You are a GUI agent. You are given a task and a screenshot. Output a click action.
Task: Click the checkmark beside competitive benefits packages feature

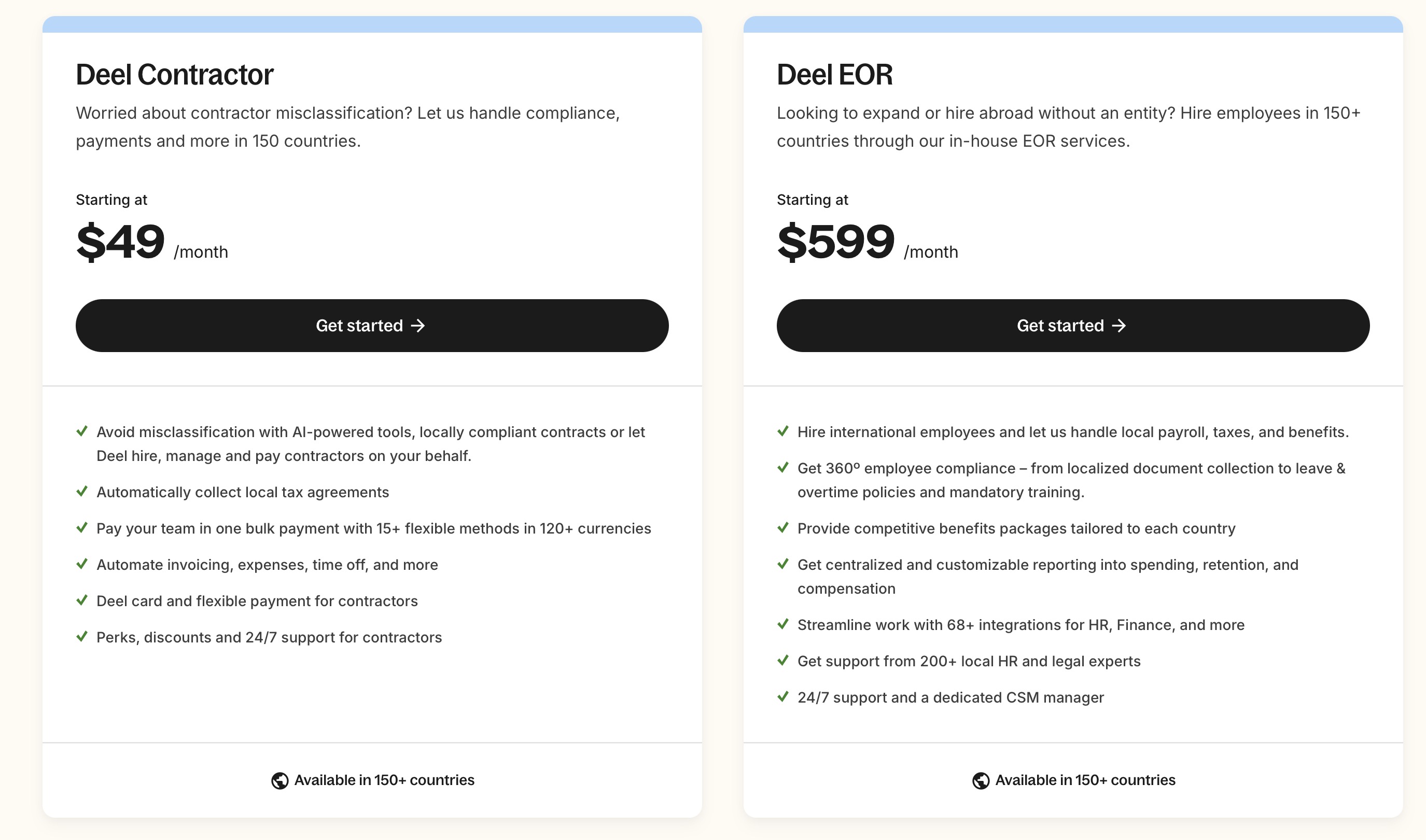click(784, 528)
